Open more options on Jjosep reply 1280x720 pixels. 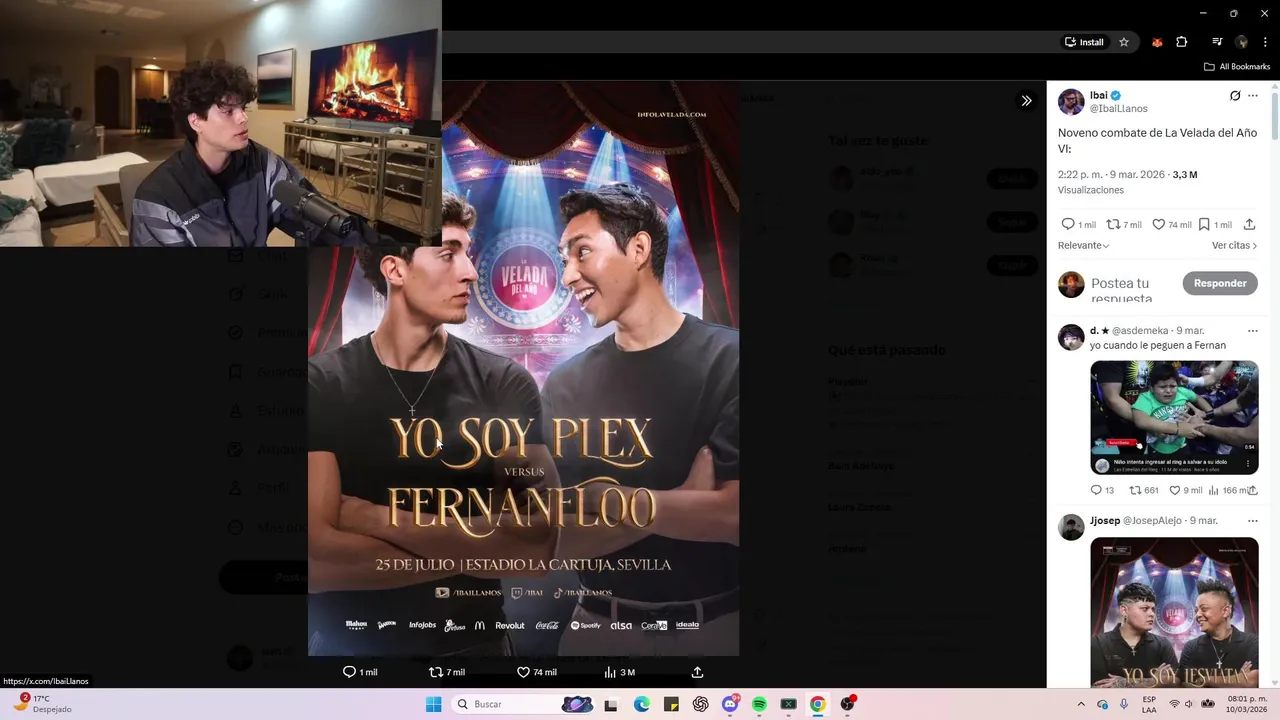click(1253, 521)
